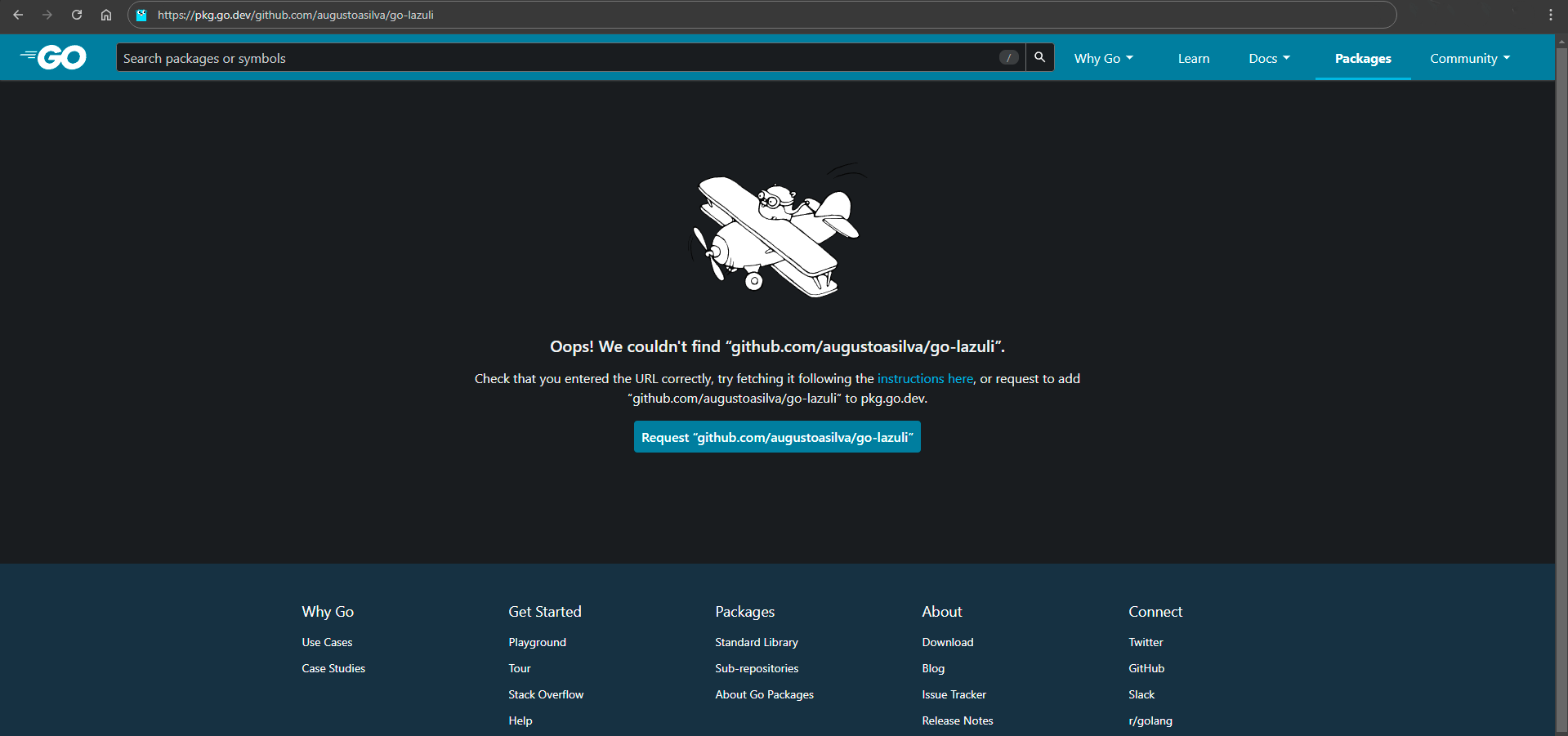Click the Go logo in the header
This screenshot has width=1568, height=736.
pyautogui.click(x=53, y=57)
